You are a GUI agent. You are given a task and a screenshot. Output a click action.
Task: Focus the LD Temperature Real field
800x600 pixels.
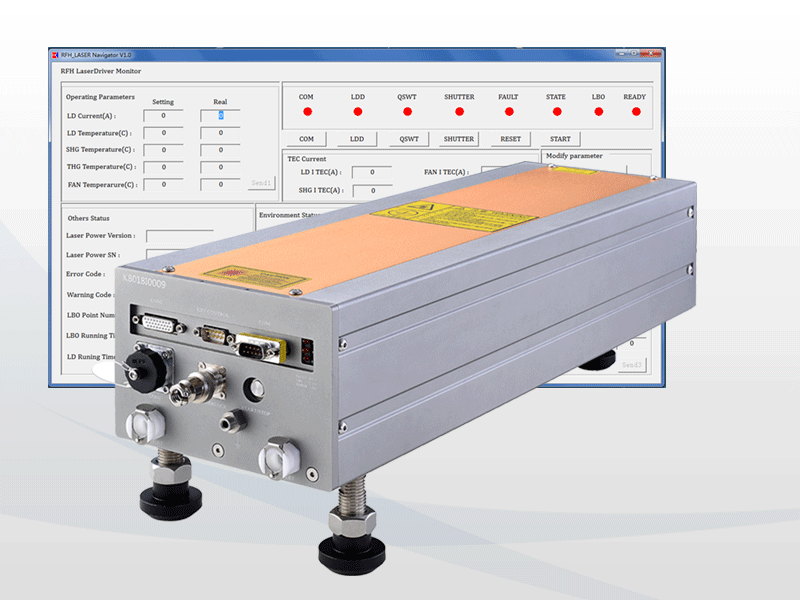pyautogui.click(x=220, y=133)
